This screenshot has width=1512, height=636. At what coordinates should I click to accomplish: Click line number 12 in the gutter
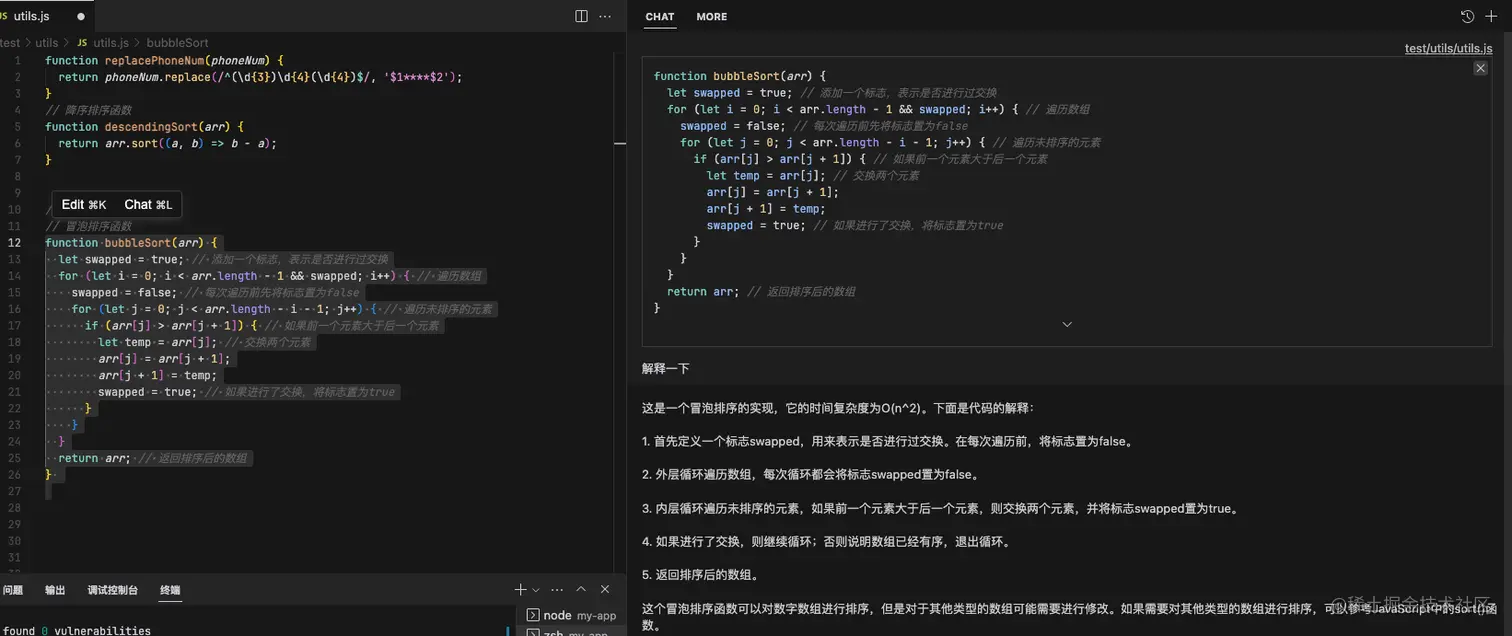click(15, 243)
